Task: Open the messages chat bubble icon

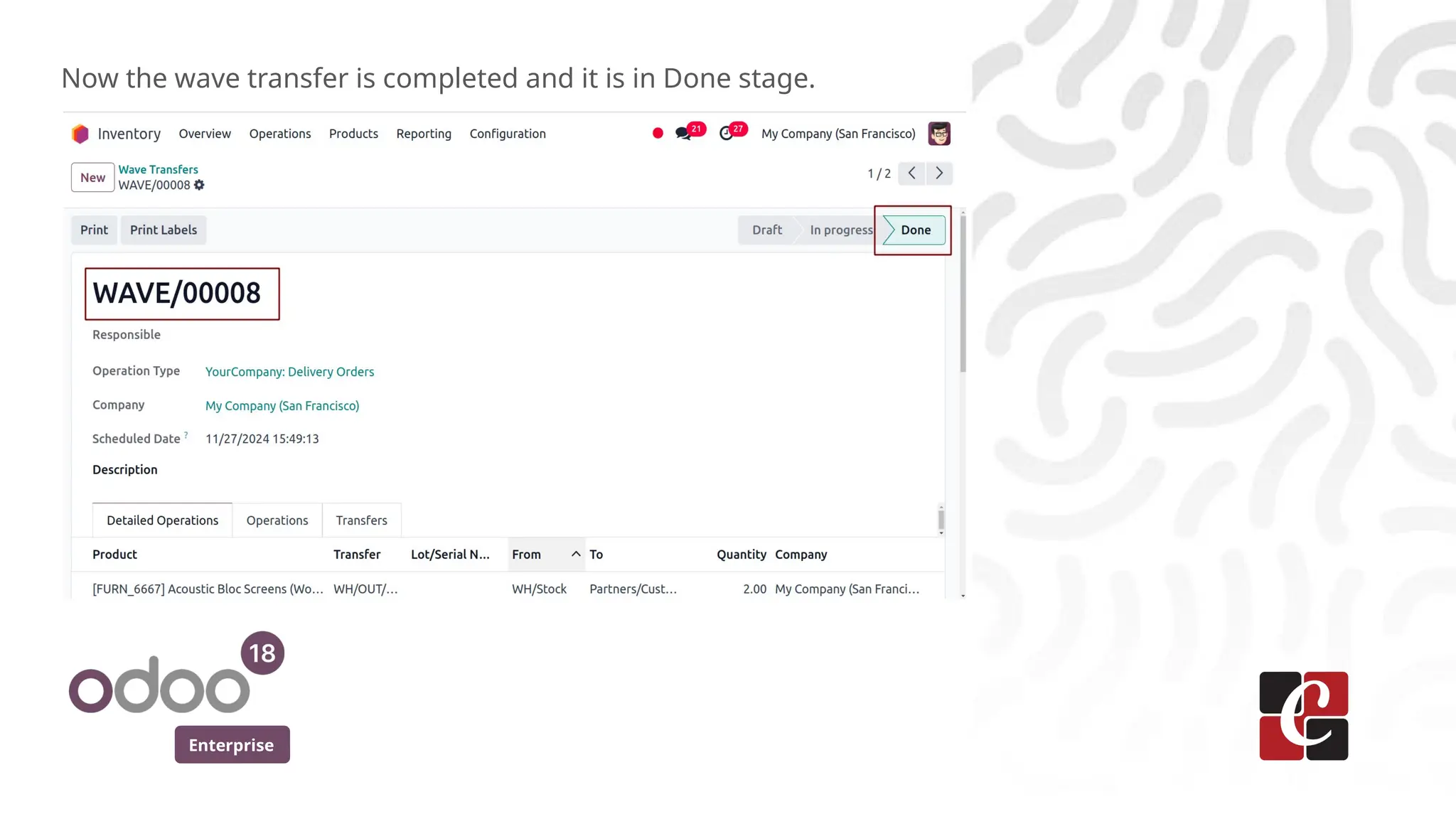Action: coord(683,134)
